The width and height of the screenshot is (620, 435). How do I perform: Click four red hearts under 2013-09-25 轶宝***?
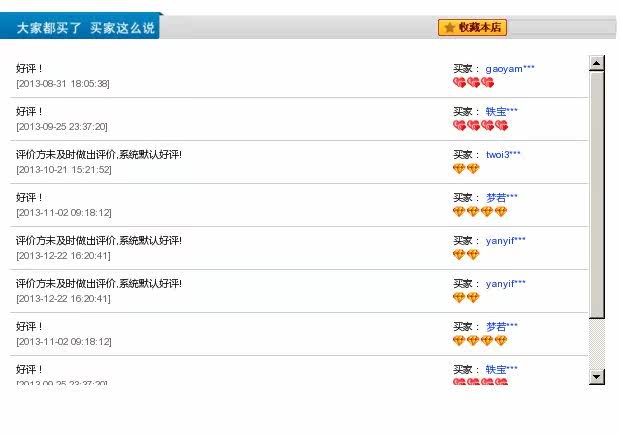click(x=480, y=125)
